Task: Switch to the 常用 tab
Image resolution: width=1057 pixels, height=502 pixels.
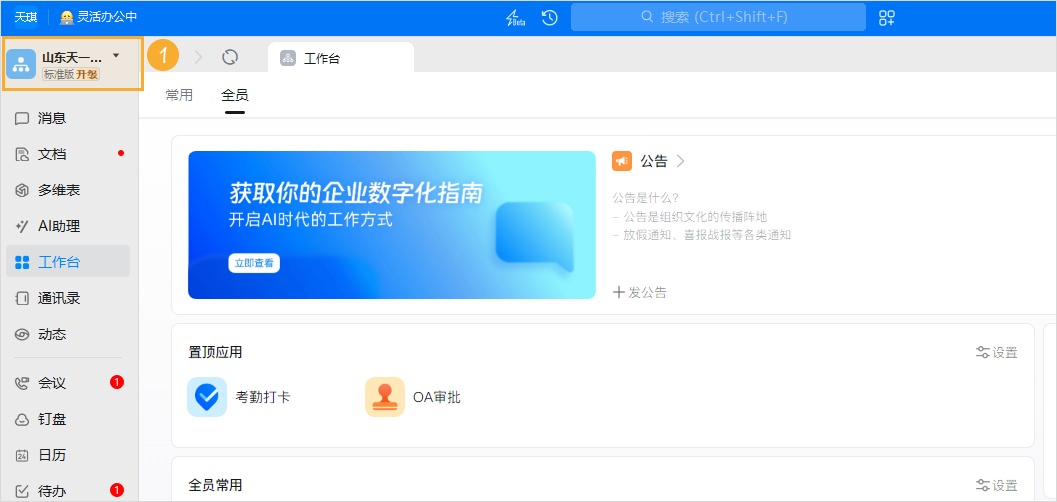Action: tap(179, 95)
